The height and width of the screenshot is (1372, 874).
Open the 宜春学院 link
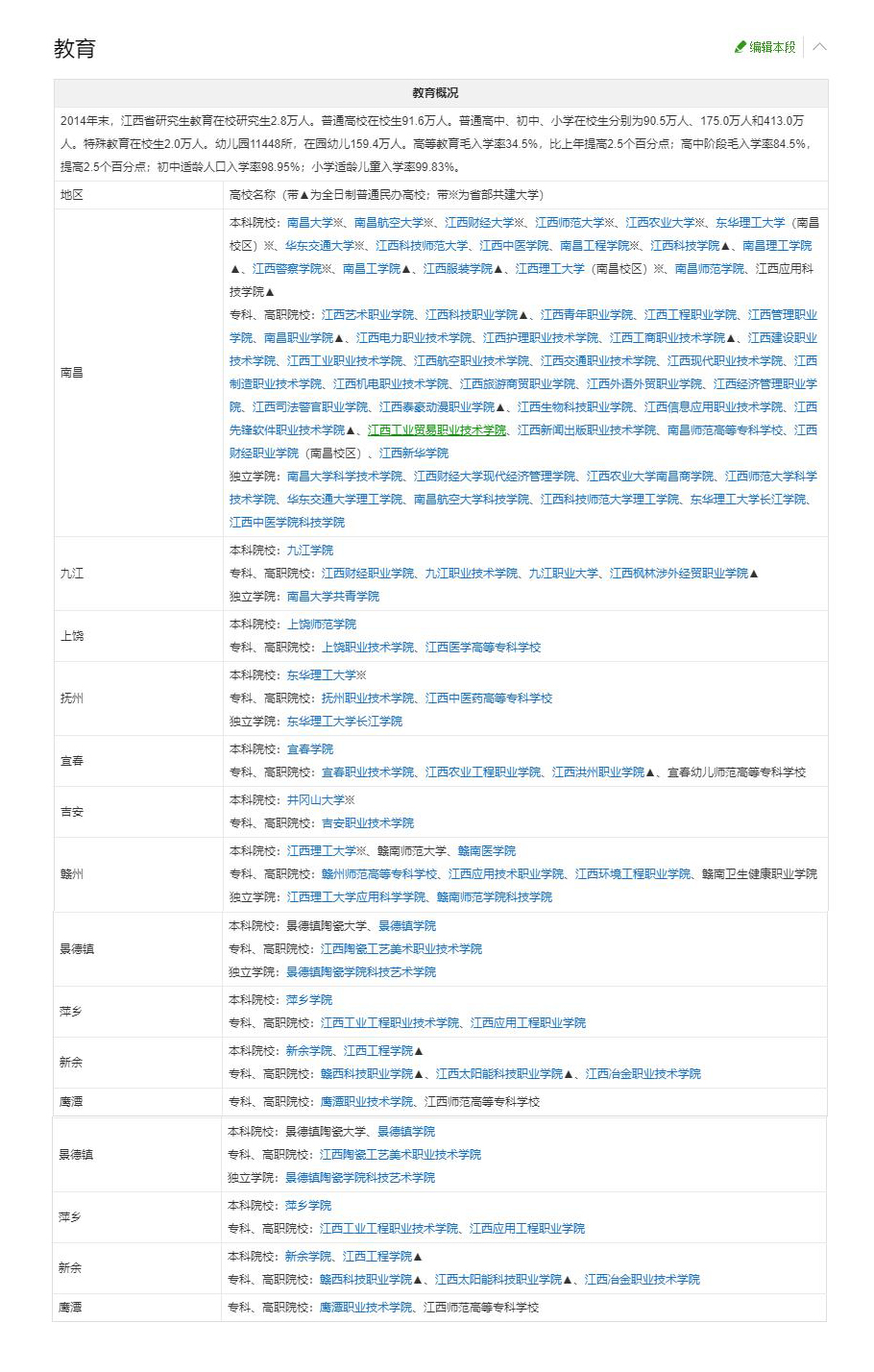click(x=310, y=749)
